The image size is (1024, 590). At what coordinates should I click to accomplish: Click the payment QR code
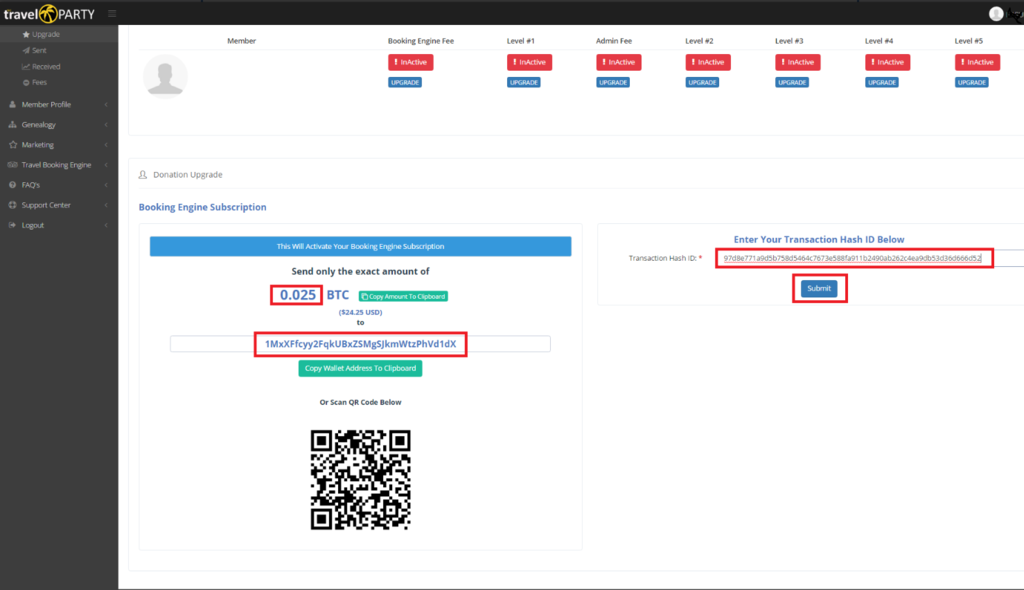click(x=360, y=480)
